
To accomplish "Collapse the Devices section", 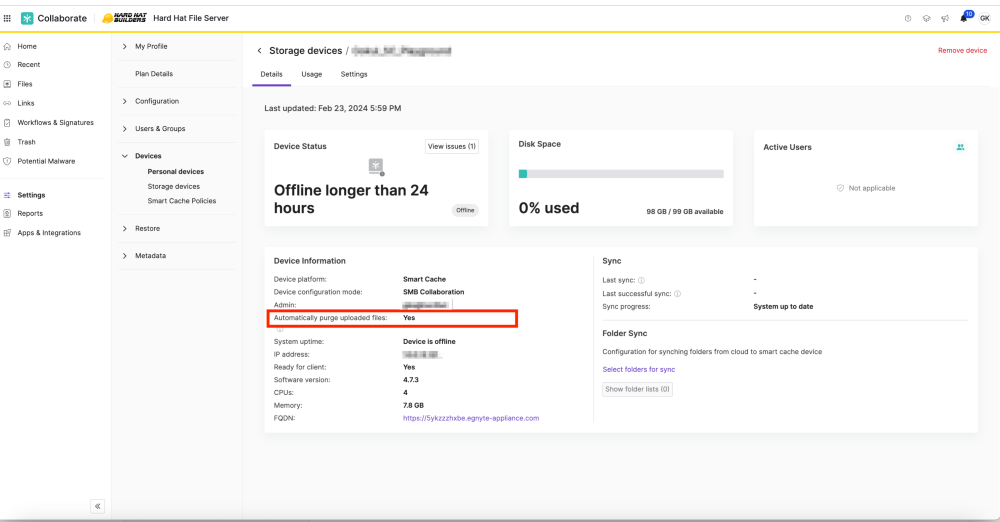I will click(125, 156).
